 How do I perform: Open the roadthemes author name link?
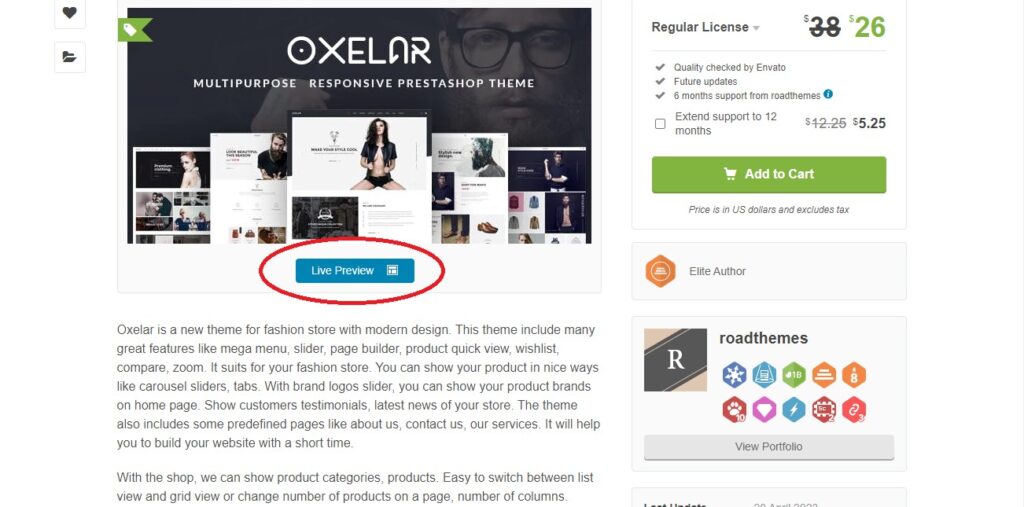pos(763,338)
